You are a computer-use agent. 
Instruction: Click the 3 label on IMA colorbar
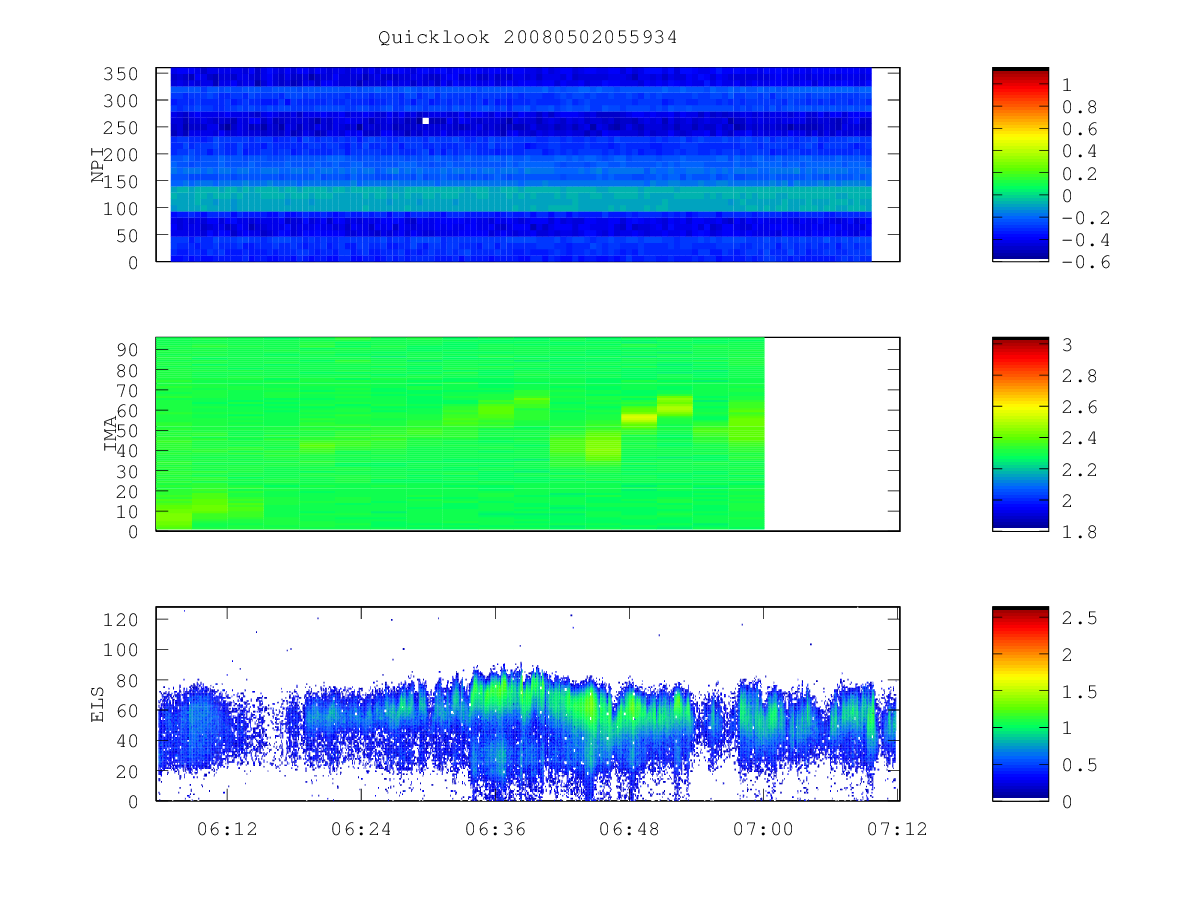tap(1067, 345)
